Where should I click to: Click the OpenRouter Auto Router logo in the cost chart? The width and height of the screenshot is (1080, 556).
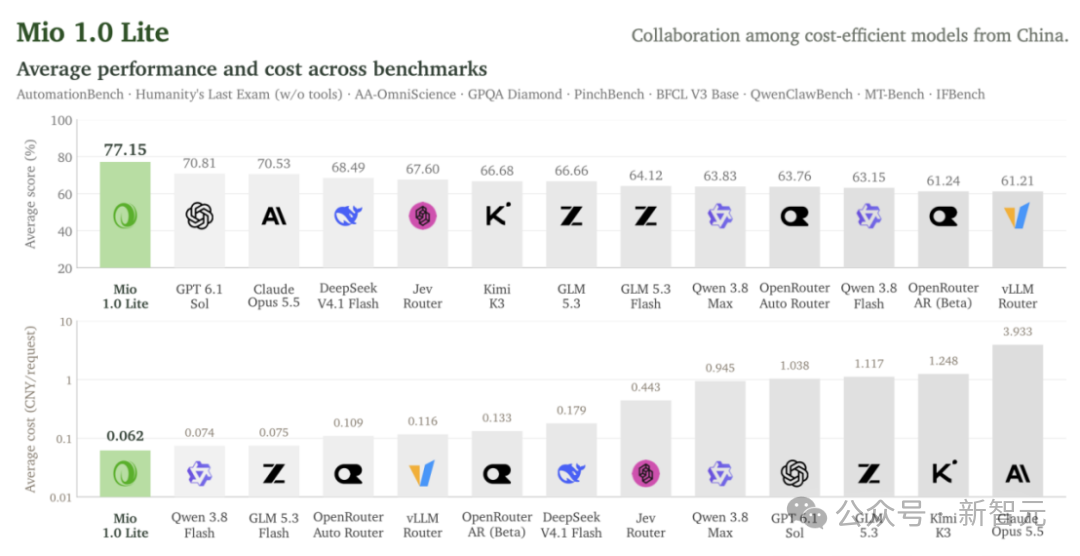click(348, 473)
